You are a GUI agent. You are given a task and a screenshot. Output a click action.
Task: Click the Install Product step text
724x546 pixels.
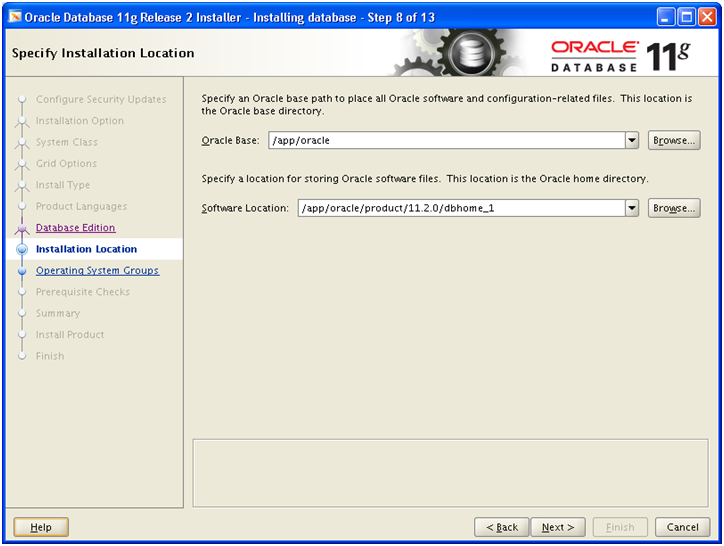click(x=70, y=334)
